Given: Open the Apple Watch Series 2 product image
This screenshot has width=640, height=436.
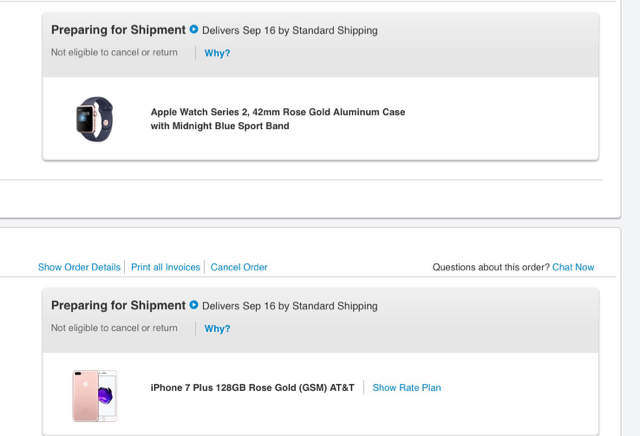Looking at the screenshot, I should [95, 120].
